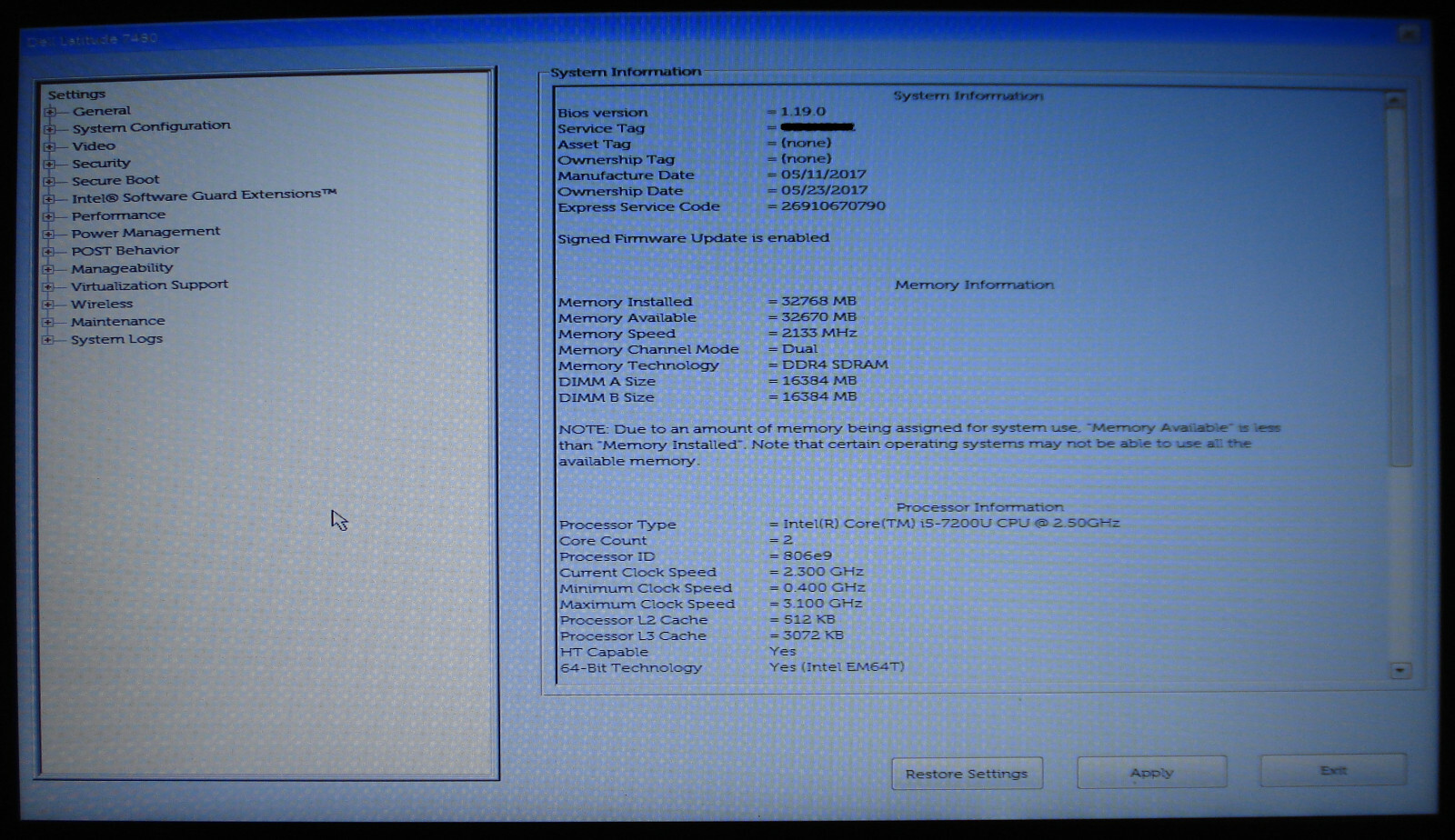Expand the Secure Boot node
Viewport: 1455px width, 840px height.
(50, 181)
